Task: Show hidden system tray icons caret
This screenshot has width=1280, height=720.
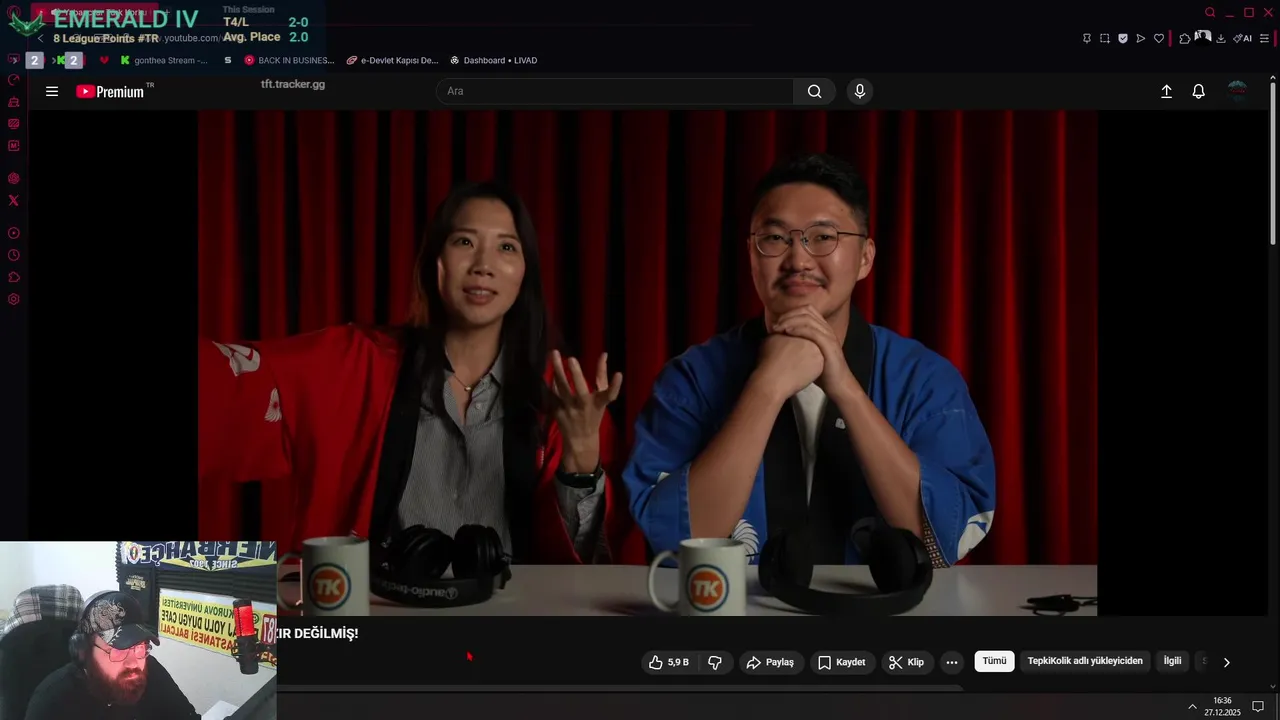Action: tap(1192, 706)
